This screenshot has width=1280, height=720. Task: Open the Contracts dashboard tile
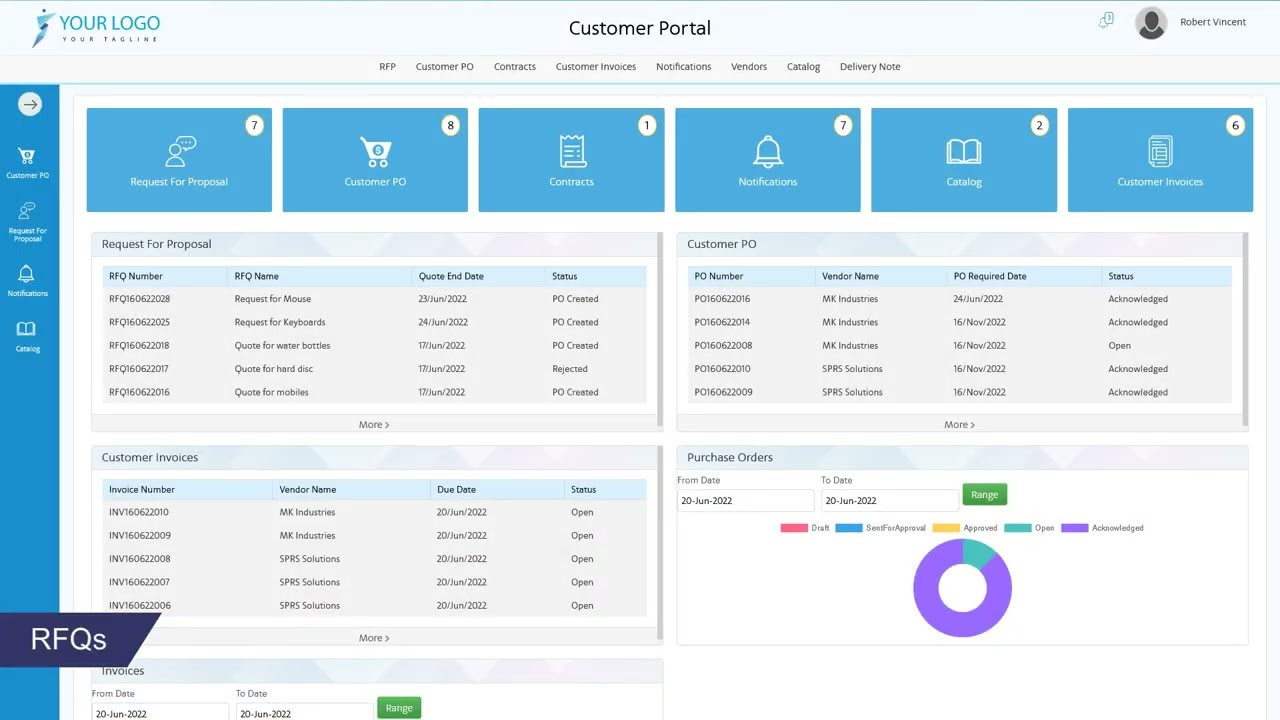(571, 160)
